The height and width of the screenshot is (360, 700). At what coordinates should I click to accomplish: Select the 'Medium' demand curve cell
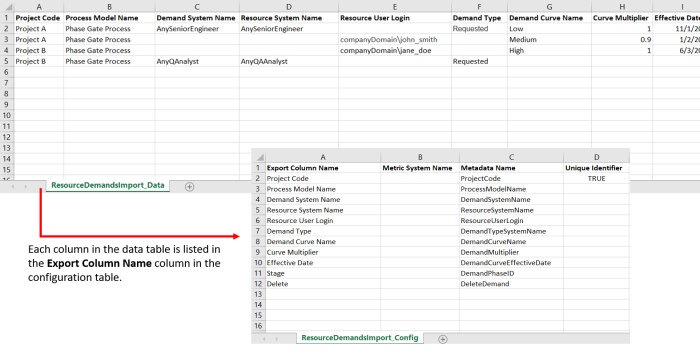point(550,40)
